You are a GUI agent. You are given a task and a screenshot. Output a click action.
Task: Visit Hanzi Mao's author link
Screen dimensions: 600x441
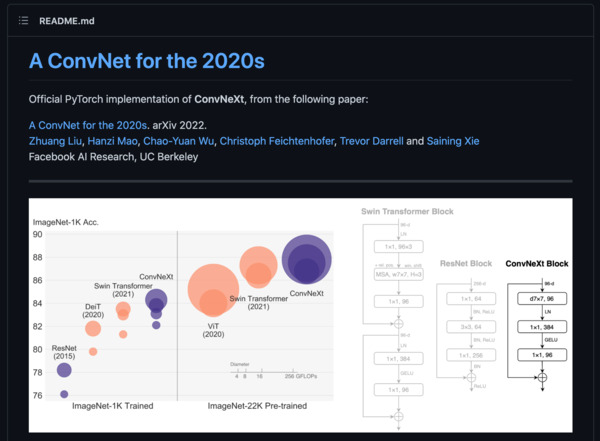coord(112,141)
